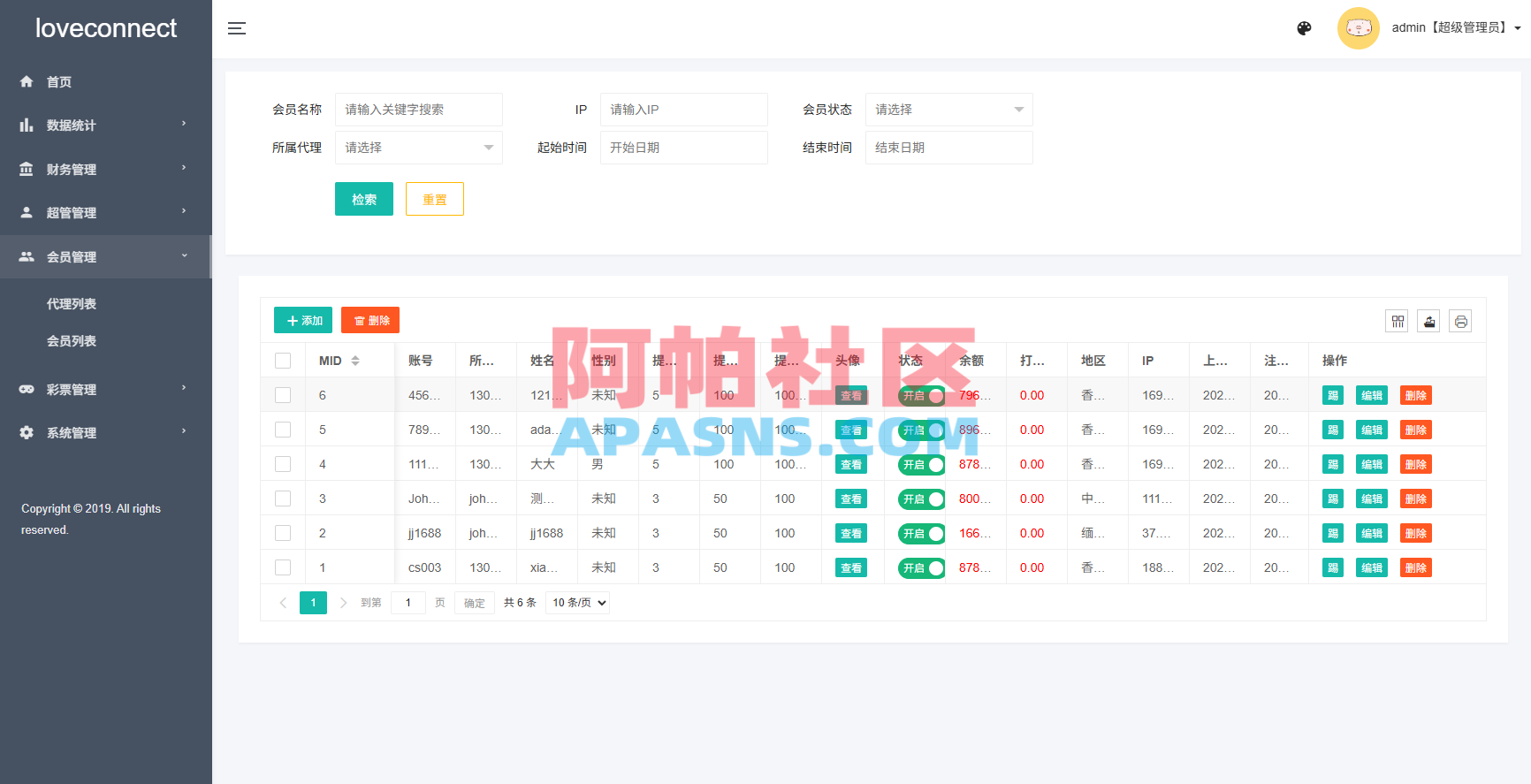
Task: Open 会员列表 submenu item
Action: (x=72, y=341)
